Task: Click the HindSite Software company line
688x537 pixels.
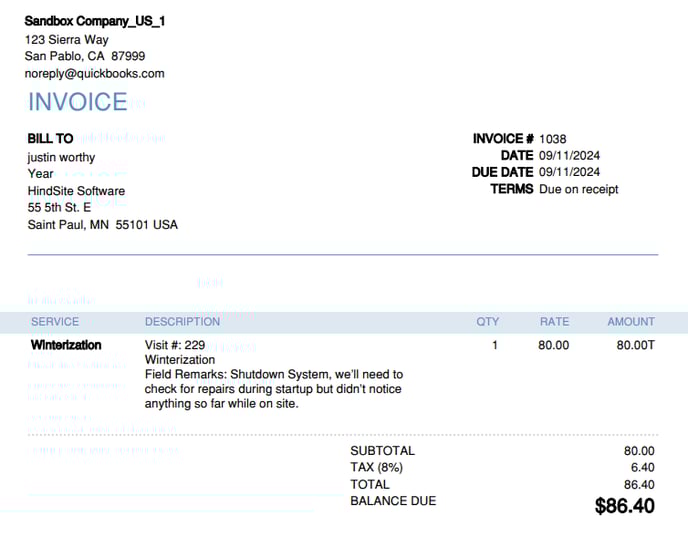Action: coord(76,191)
